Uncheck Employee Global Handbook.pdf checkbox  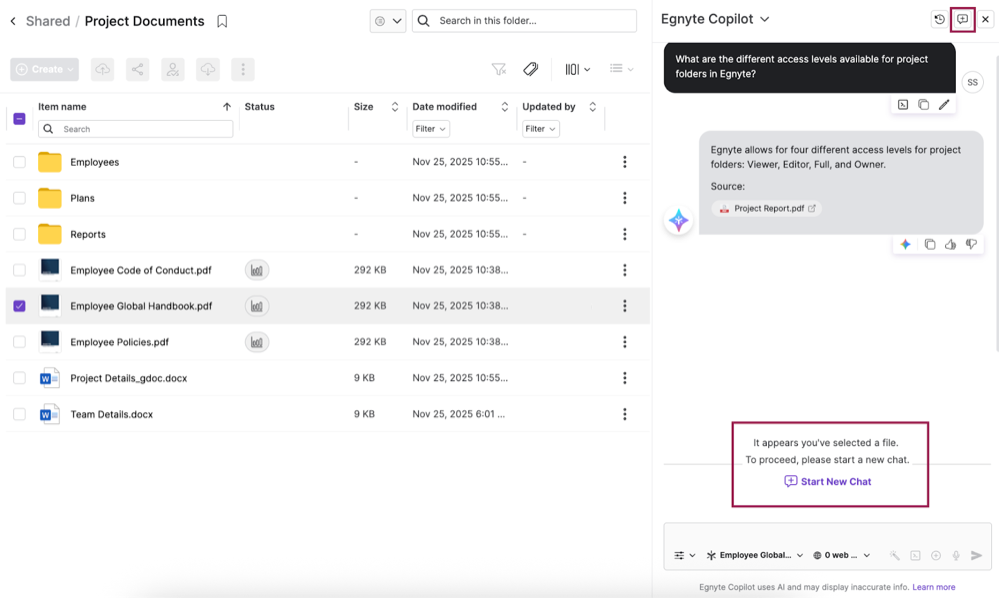19,306
